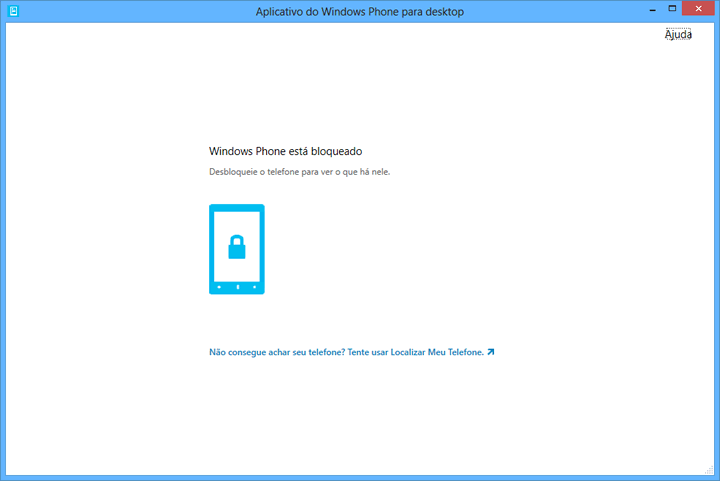
Task: Open the Localizar Meu Telefone link
Action: tap(351, 352)
